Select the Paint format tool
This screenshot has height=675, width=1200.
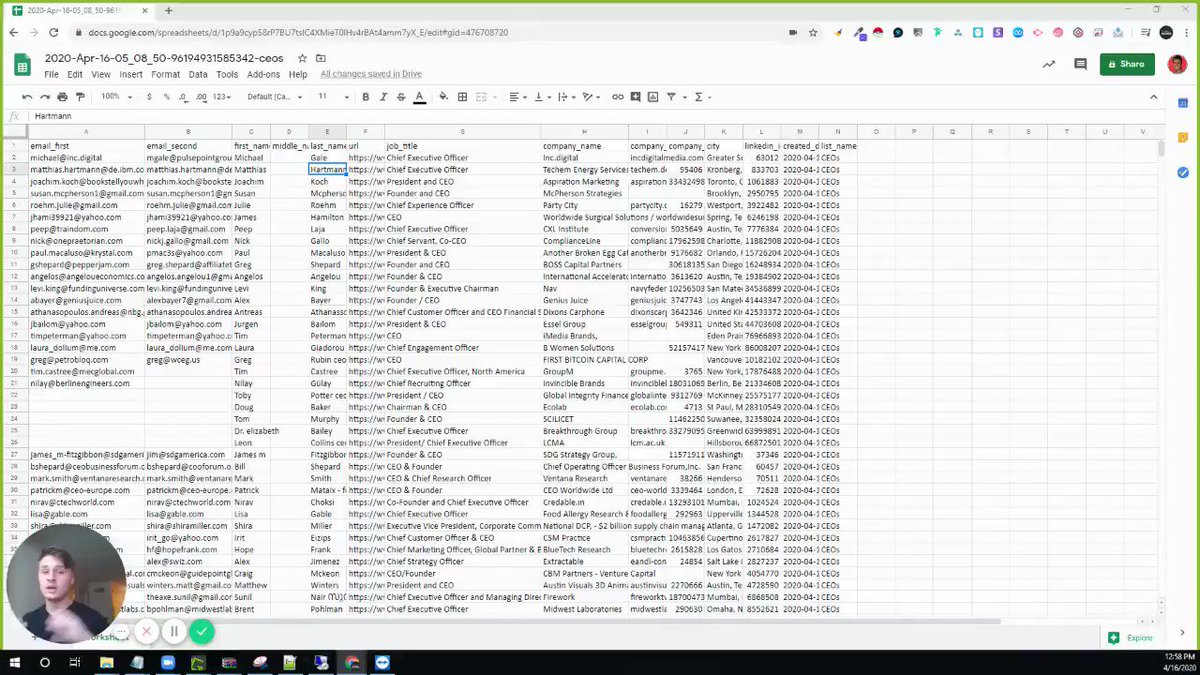[80, 97]
